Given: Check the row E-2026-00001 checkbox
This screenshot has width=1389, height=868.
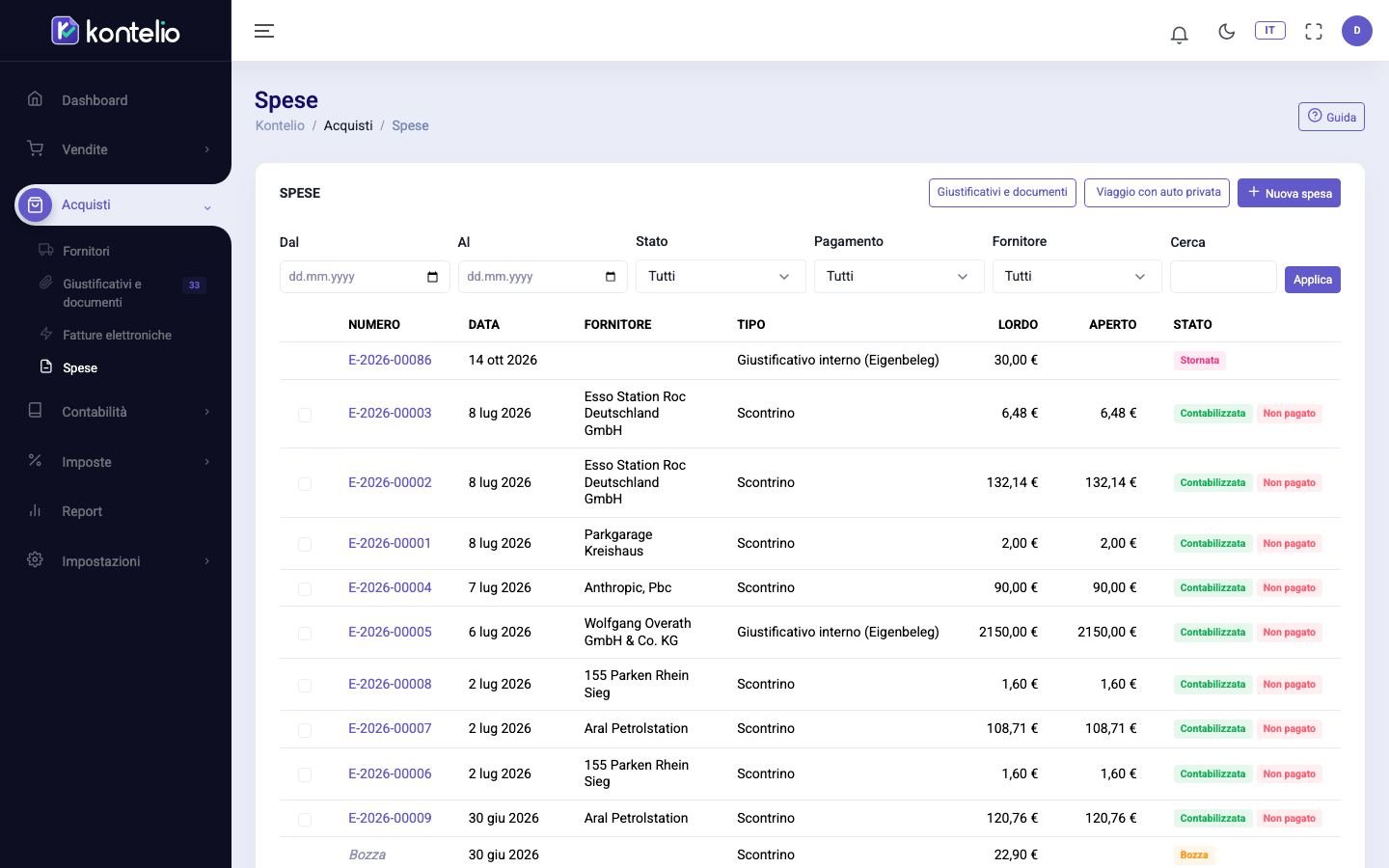Looking at the screenshot, I should (x=305, y=545).
